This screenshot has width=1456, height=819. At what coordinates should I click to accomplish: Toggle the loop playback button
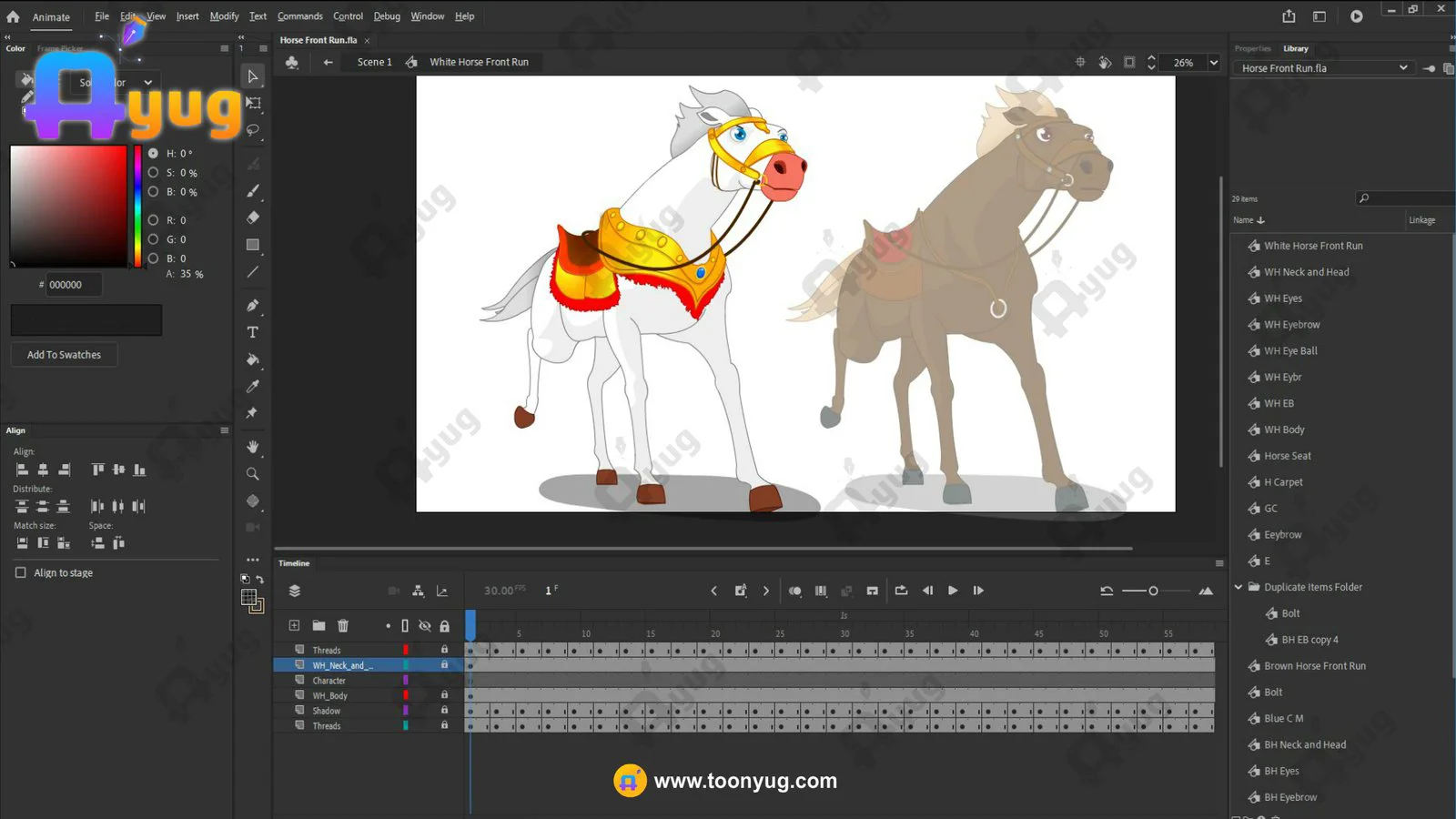click(x=901, y=591)
